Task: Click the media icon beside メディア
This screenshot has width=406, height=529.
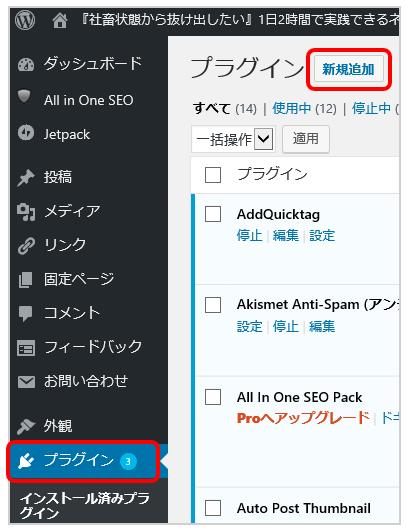Action: click(x=26, y=212)
